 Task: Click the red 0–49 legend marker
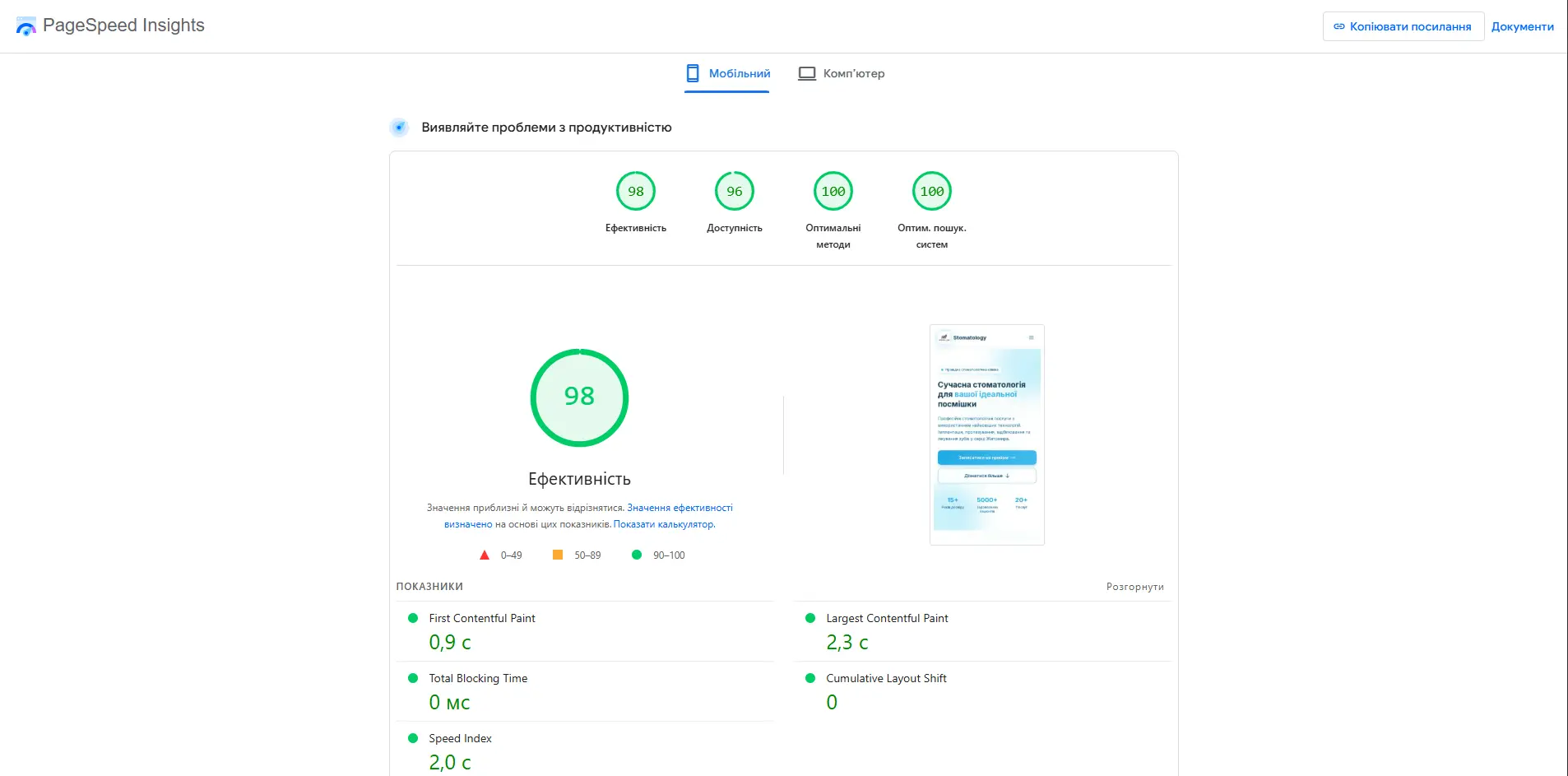pos(485,555)
